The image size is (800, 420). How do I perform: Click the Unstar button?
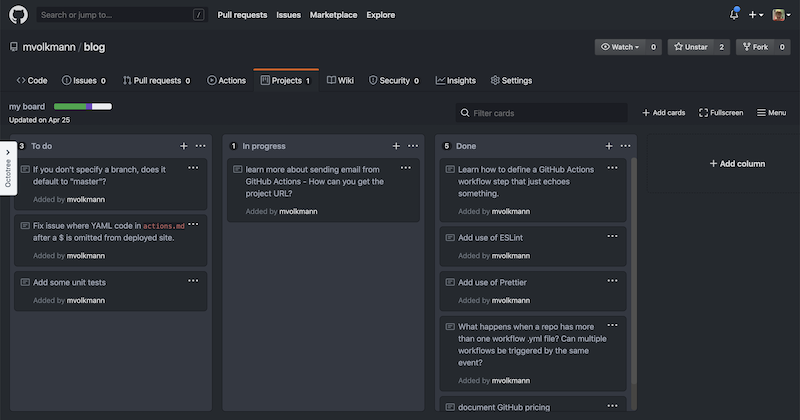(691, 47)
